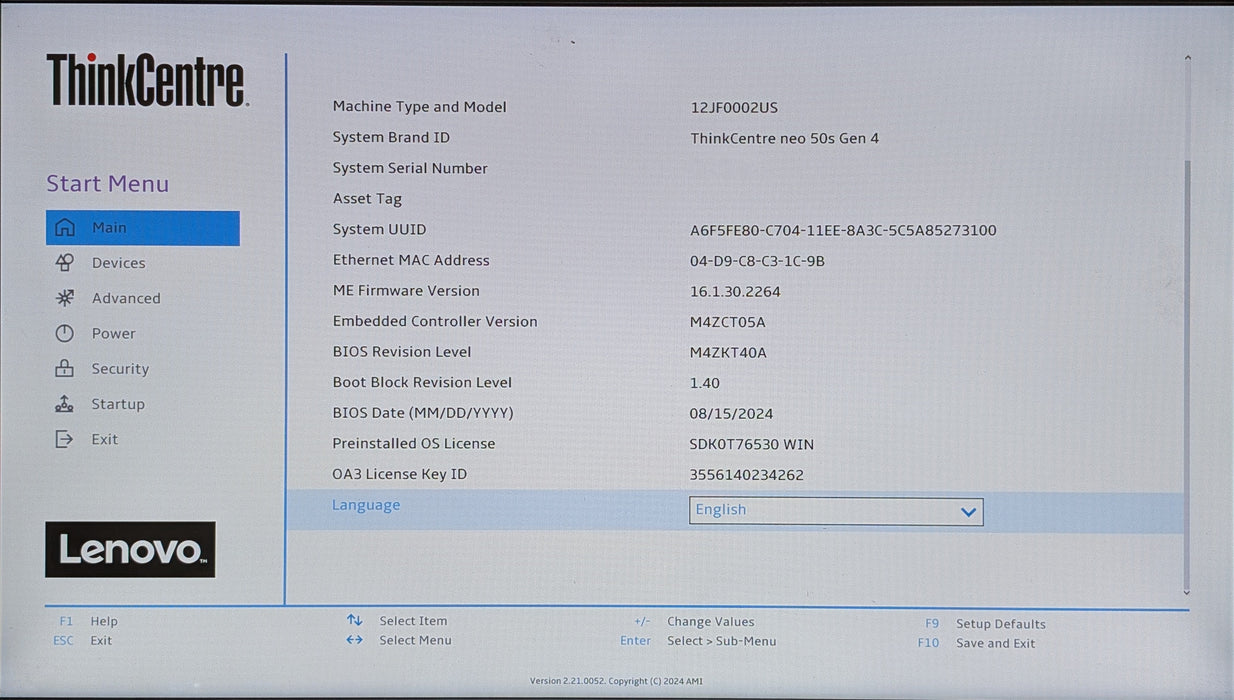
Task: Click the Exit door-arrow icon
Action: click(65, 439)
